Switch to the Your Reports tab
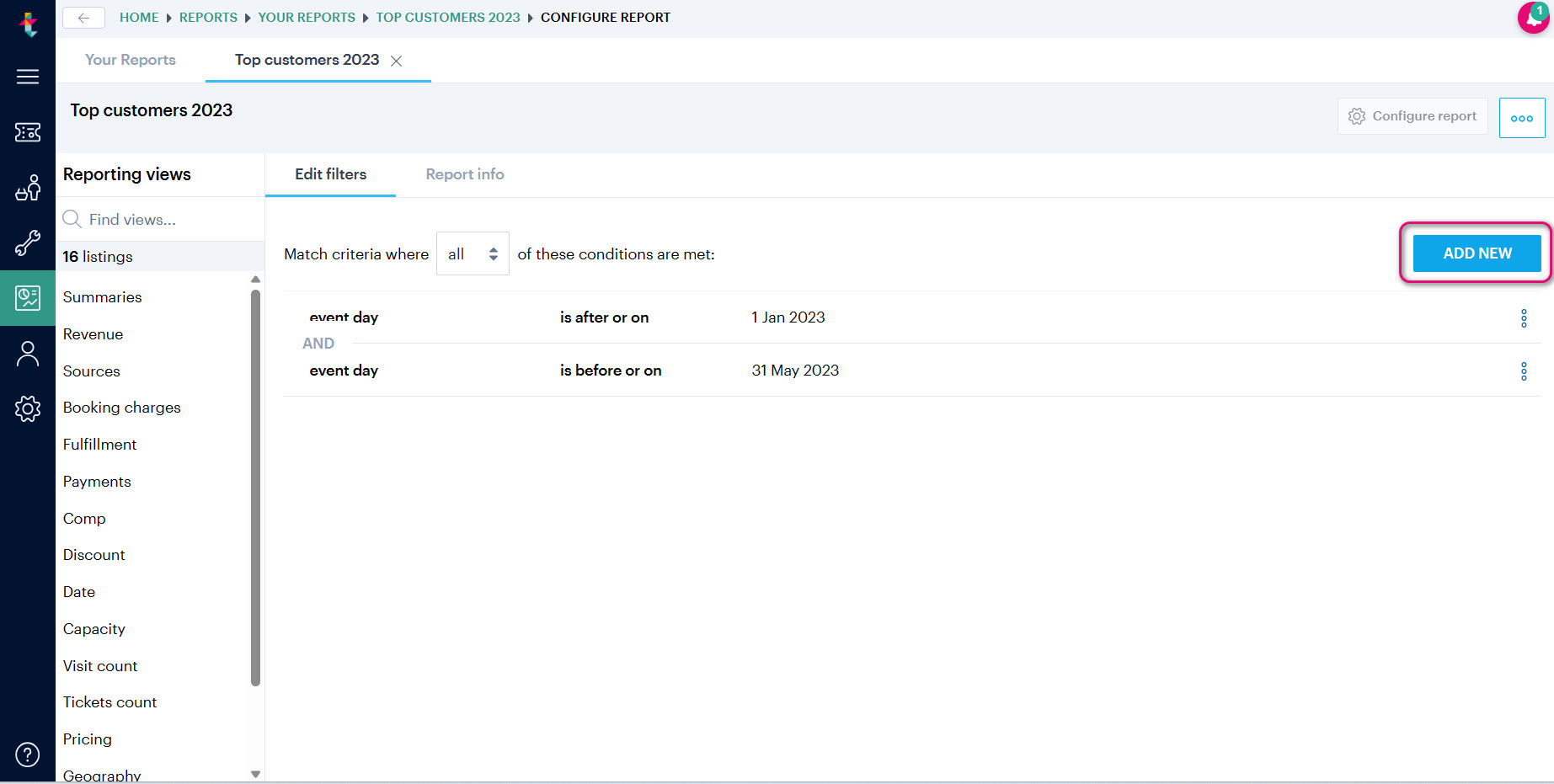Viewport: 1554px width, 784px height. point(131,60)
